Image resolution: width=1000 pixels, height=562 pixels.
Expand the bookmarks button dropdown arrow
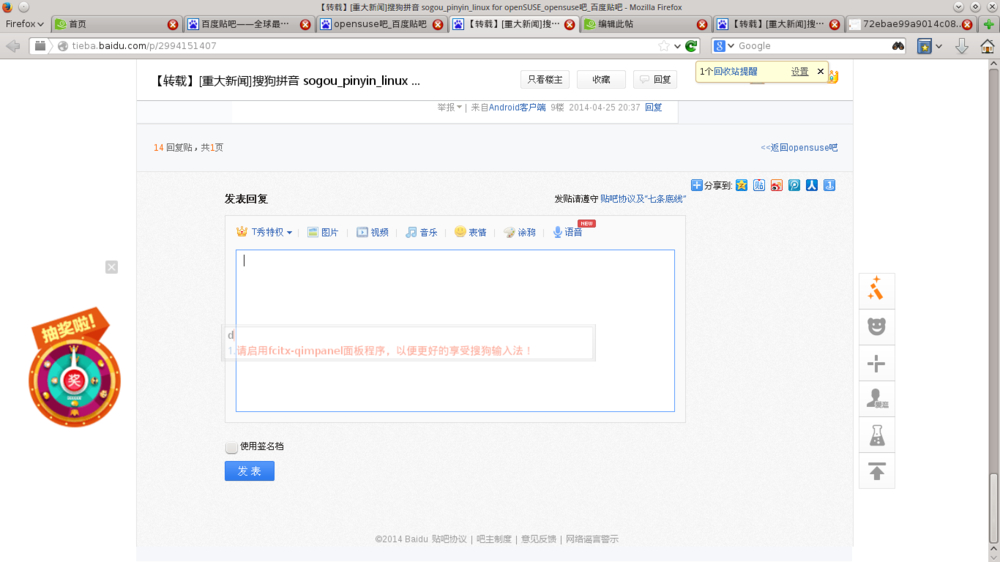pos(939,46)
